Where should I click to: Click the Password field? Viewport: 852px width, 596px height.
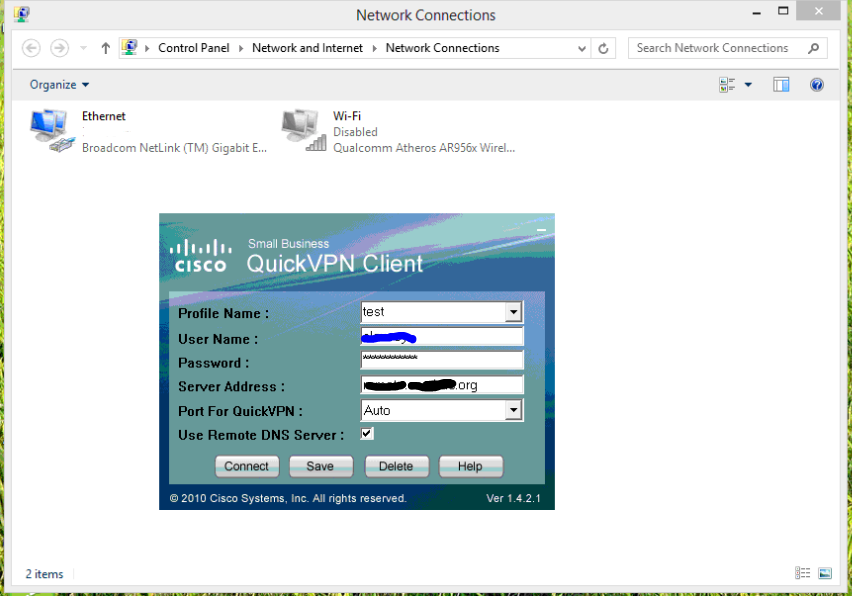[x=442, y=360]
